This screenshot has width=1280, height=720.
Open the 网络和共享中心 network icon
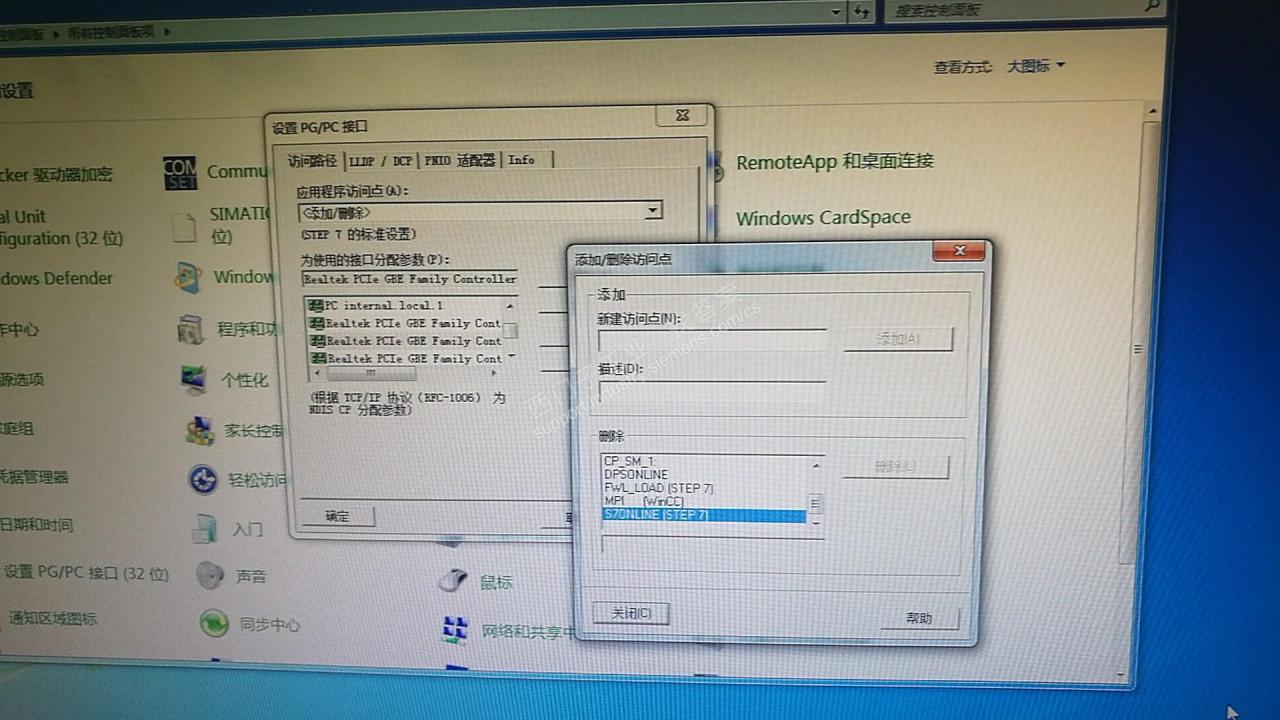(456, 630)
